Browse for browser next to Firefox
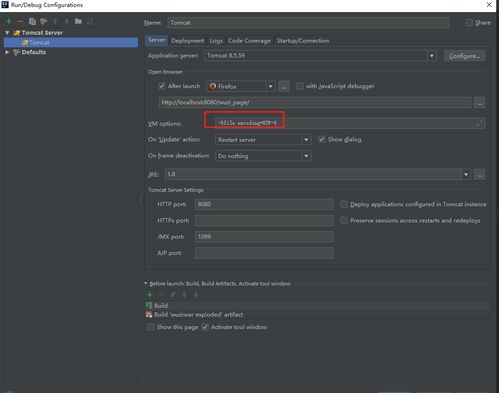Viewport: 499px width, 393px height. click(284, 86)
